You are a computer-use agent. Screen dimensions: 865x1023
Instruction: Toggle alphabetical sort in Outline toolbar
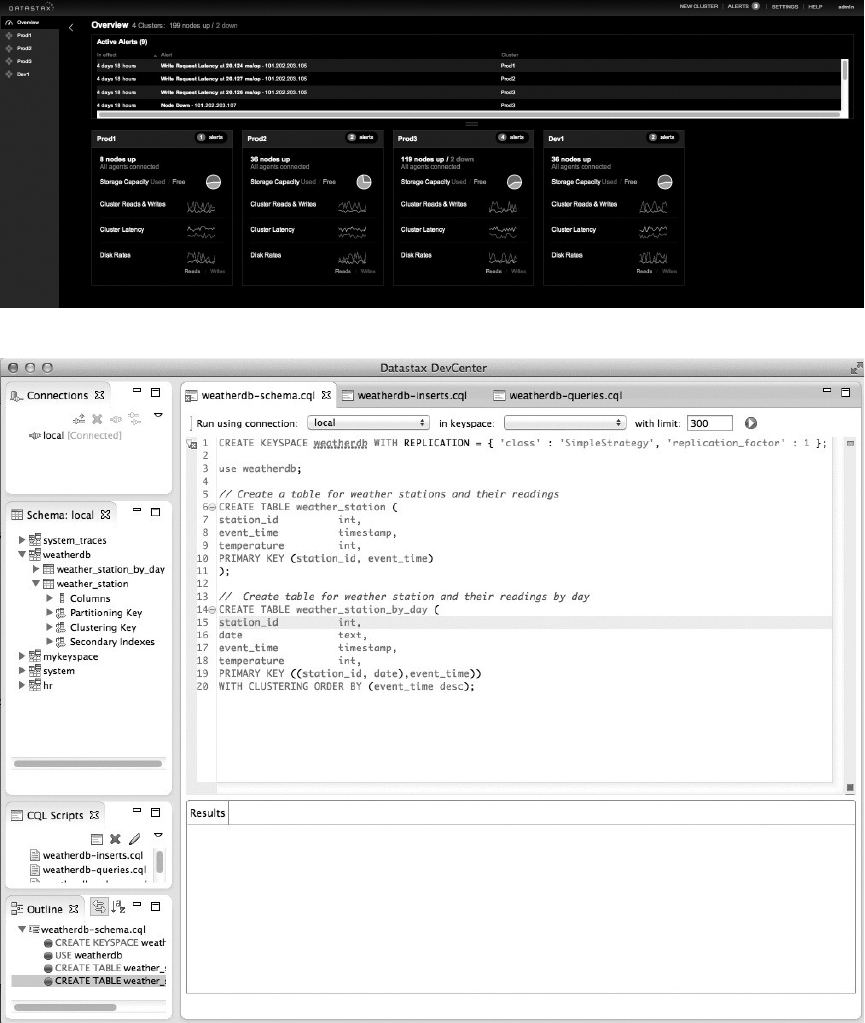tap(118, 906)
